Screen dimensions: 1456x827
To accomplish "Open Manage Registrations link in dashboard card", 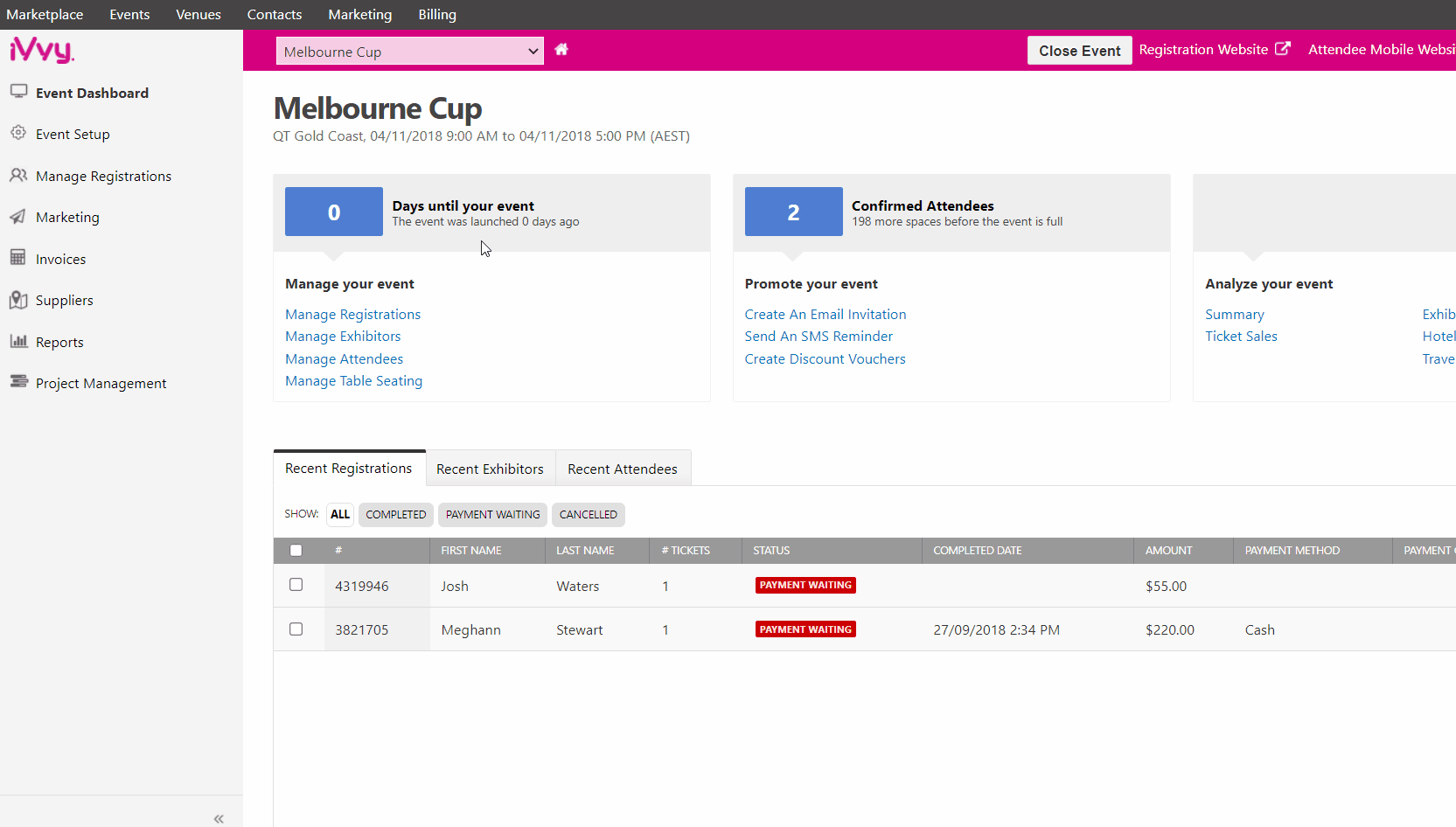I will click(x=353, y=315).
